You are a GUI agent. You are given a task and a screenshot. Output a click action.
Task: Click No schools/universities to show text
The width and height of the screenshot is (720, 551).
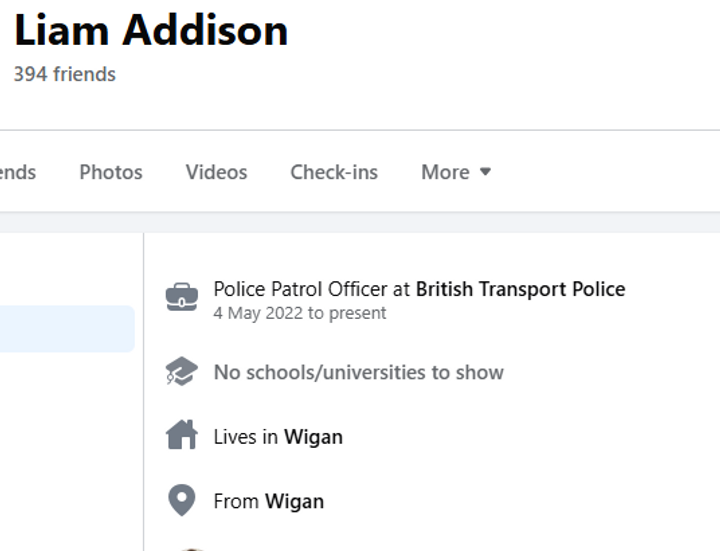[359, 372]
